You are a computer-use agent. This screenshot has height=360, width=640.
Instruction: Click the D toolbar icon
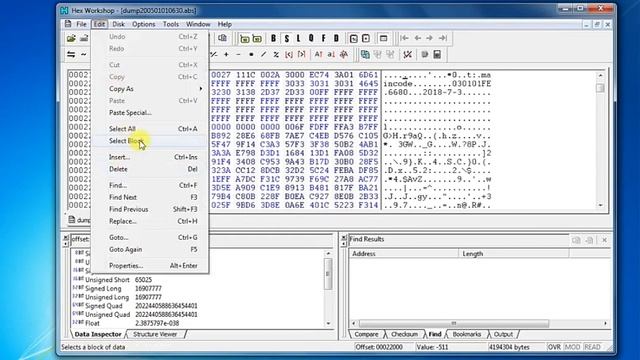click(x=336, y=38)
